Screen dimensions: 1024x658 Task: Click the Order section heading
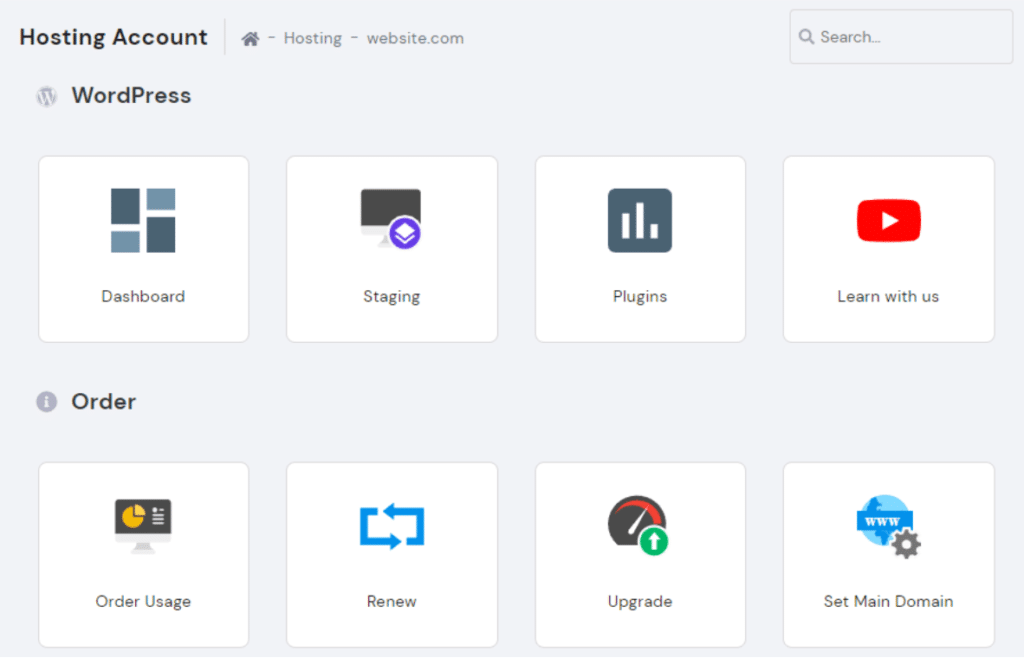click(104, 401)
